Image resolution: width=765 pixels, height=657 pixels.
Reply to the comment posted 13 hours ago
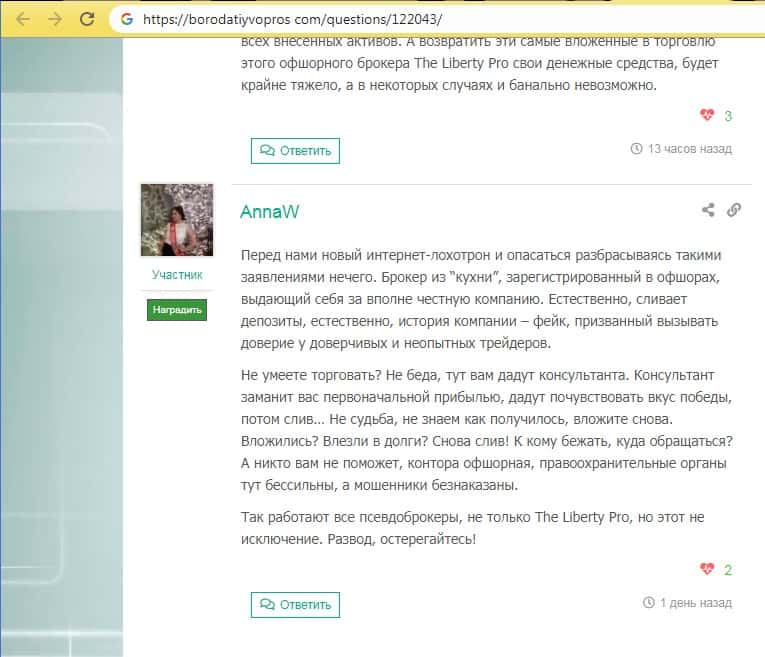[295, 151]
